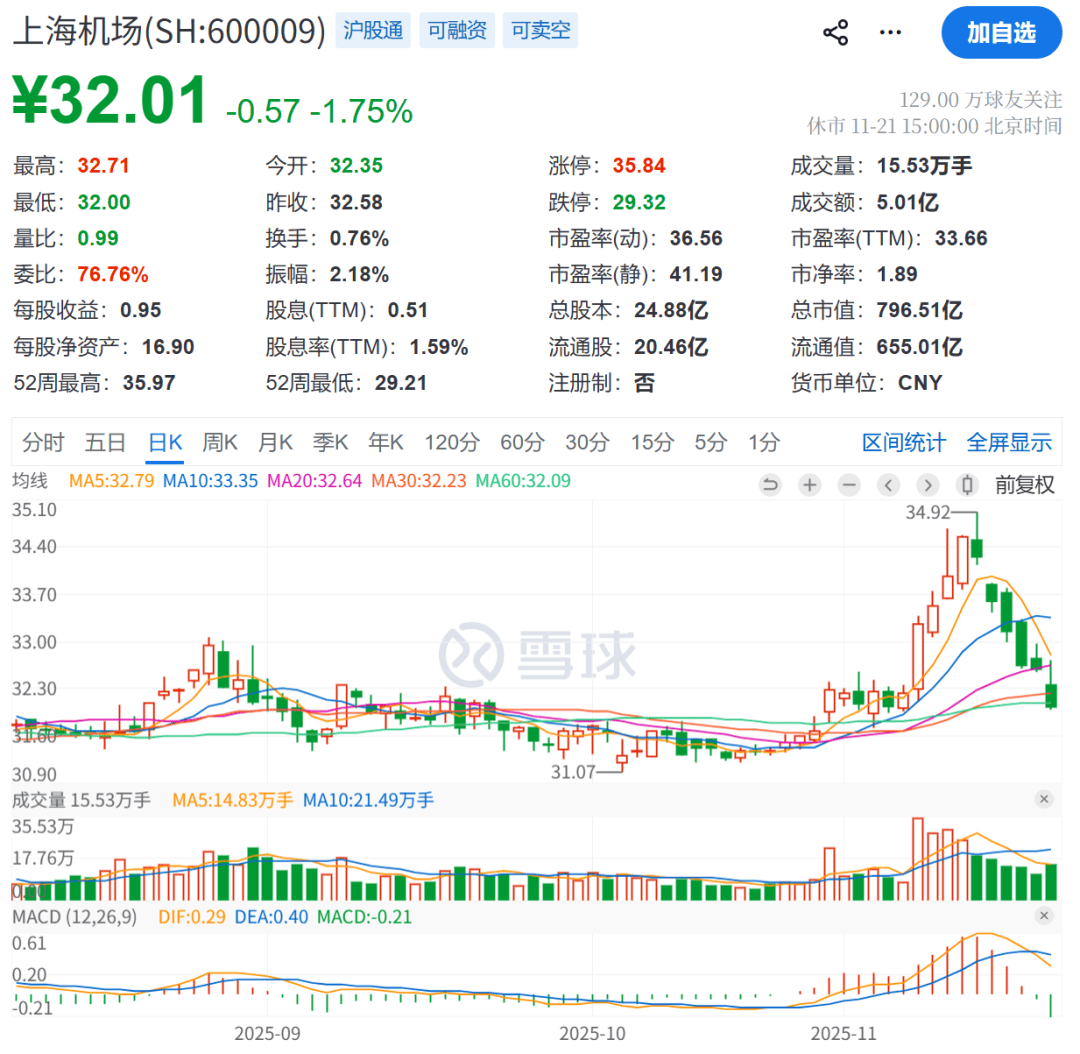This screenshot has height=1054, width=1080.
Task: Pan chart to later dates with right arrow
Action: coord(928,484)
